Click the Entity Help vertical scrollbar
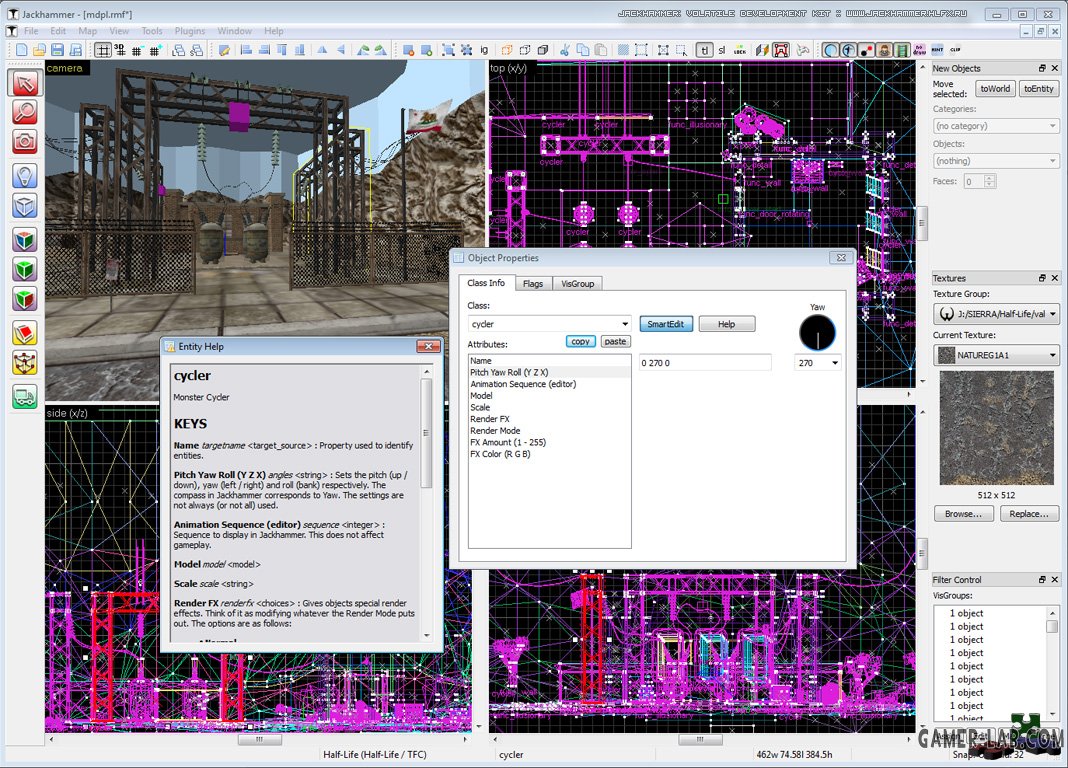 coord(427,504)
